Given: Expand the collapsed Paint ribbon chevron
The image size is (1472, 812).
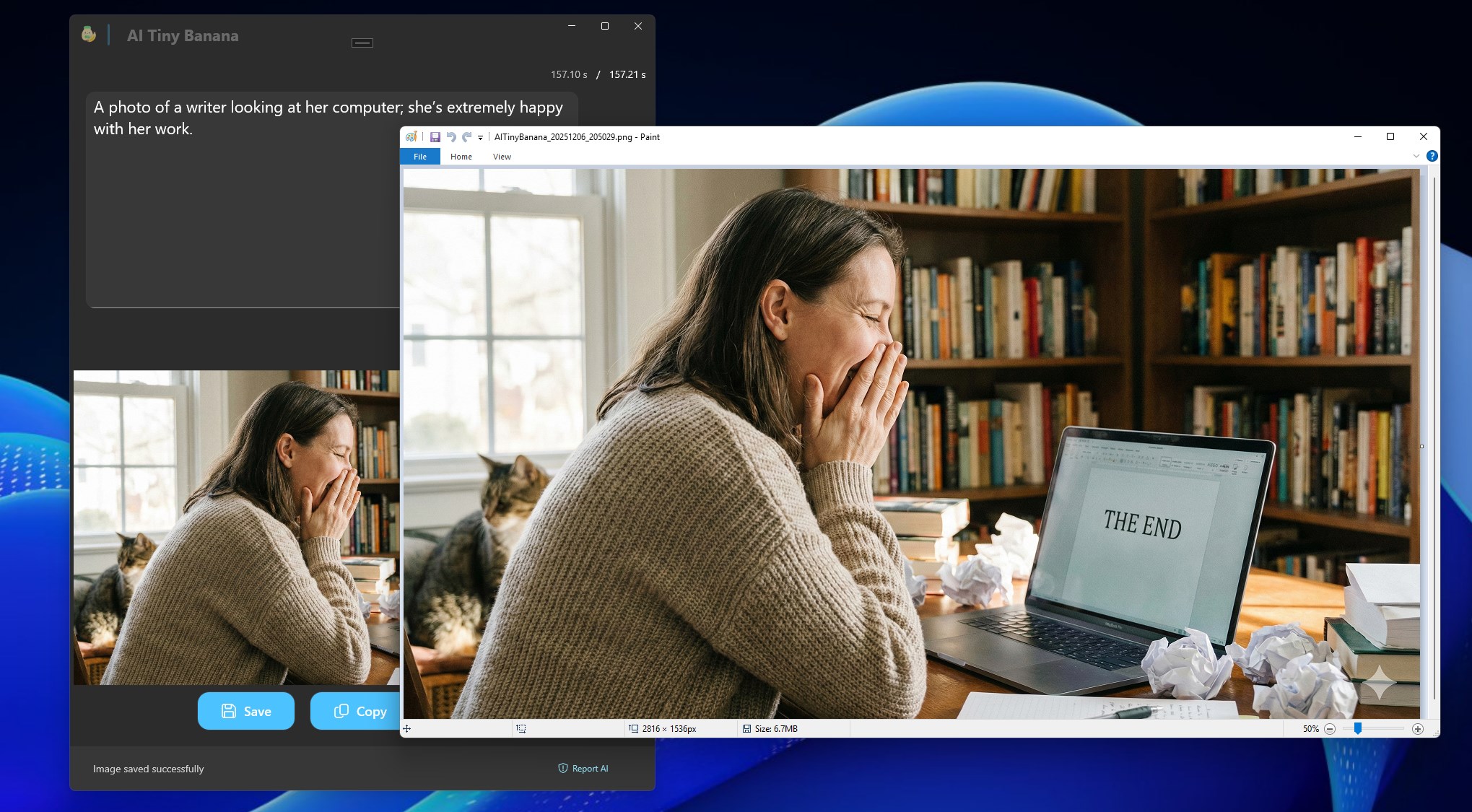Looking at the screenshot, I should (x=1416, y=156).
